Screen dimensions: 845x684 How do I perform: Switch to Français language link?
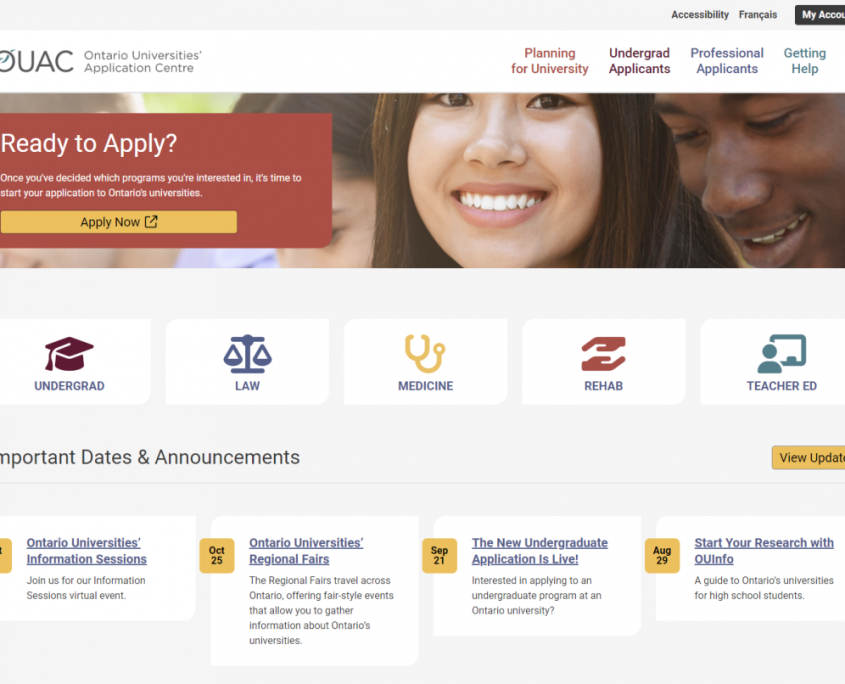click(x=758, y=15)
